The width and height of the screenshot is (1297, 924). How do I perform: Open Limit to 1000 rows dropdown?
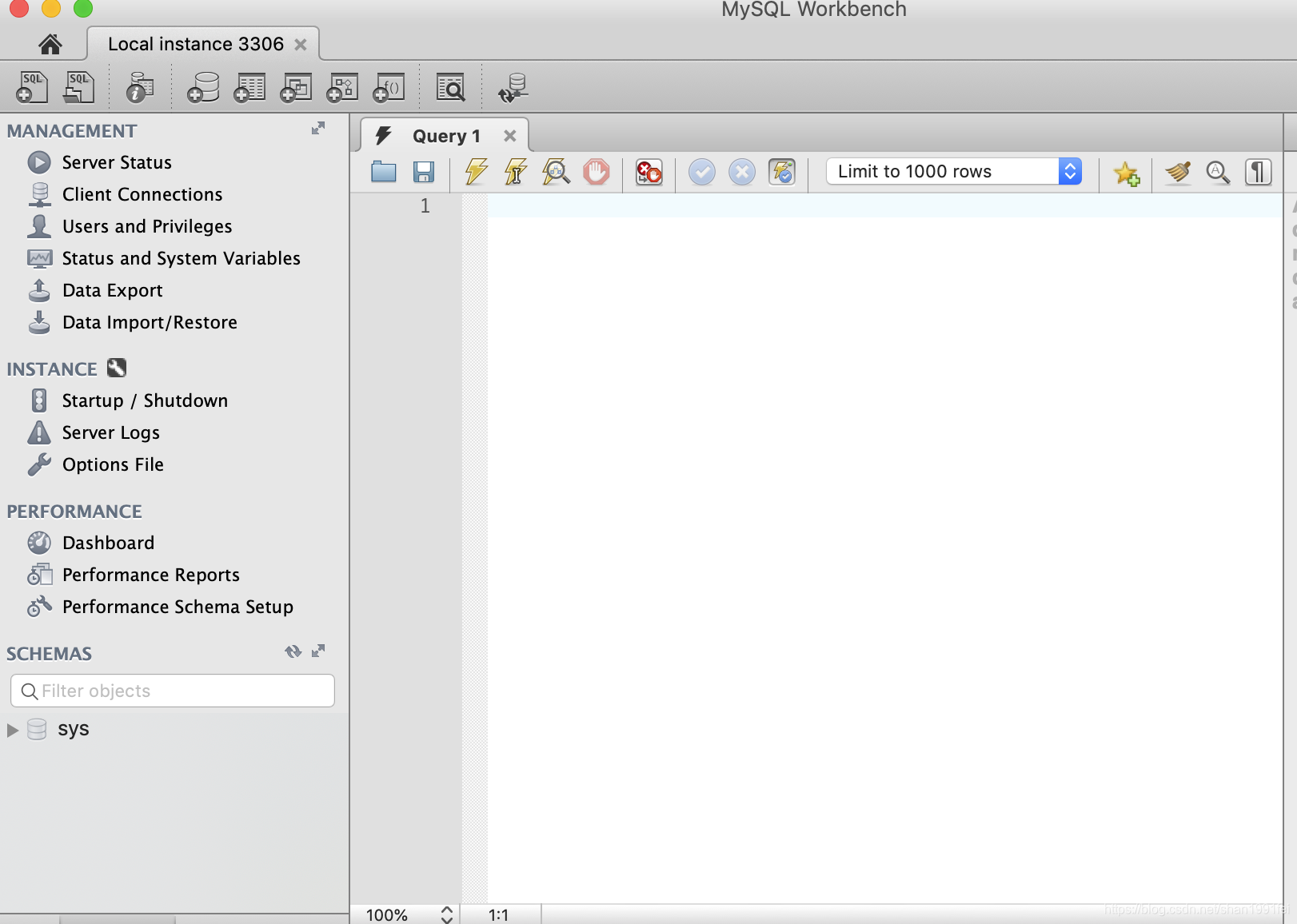pos(954,172)
